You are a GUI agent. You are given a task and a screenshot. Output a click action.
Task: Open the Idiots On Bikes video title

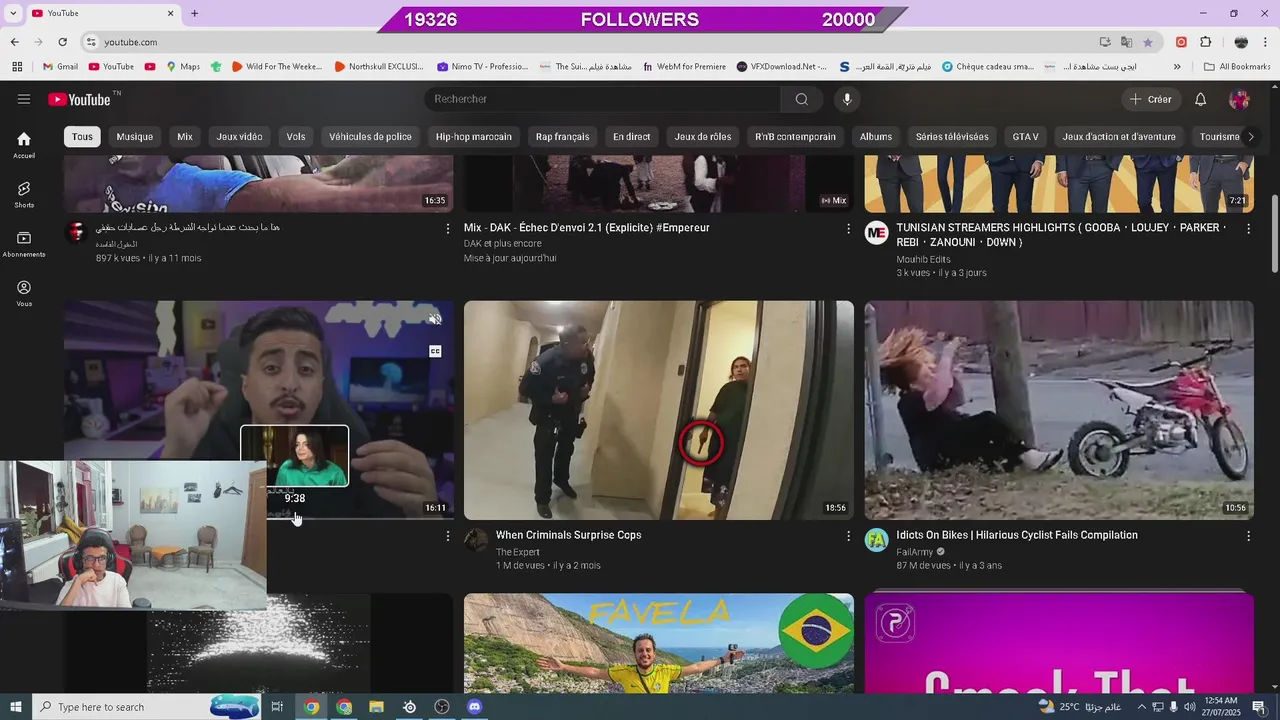click(x=1017, y=535)
